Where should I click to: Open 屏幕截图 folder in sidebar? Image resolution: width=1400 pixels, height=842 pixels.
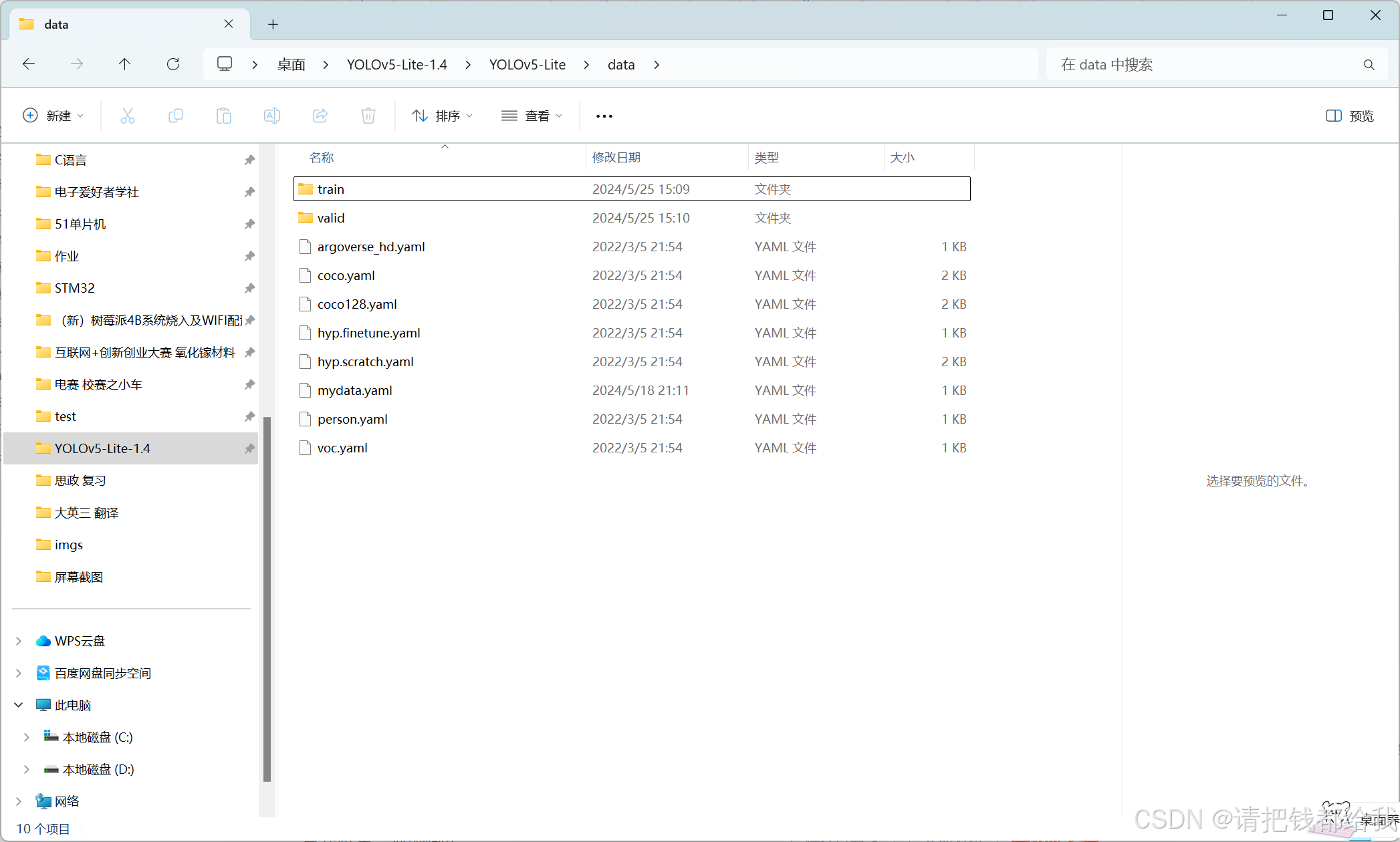point(131,577)
